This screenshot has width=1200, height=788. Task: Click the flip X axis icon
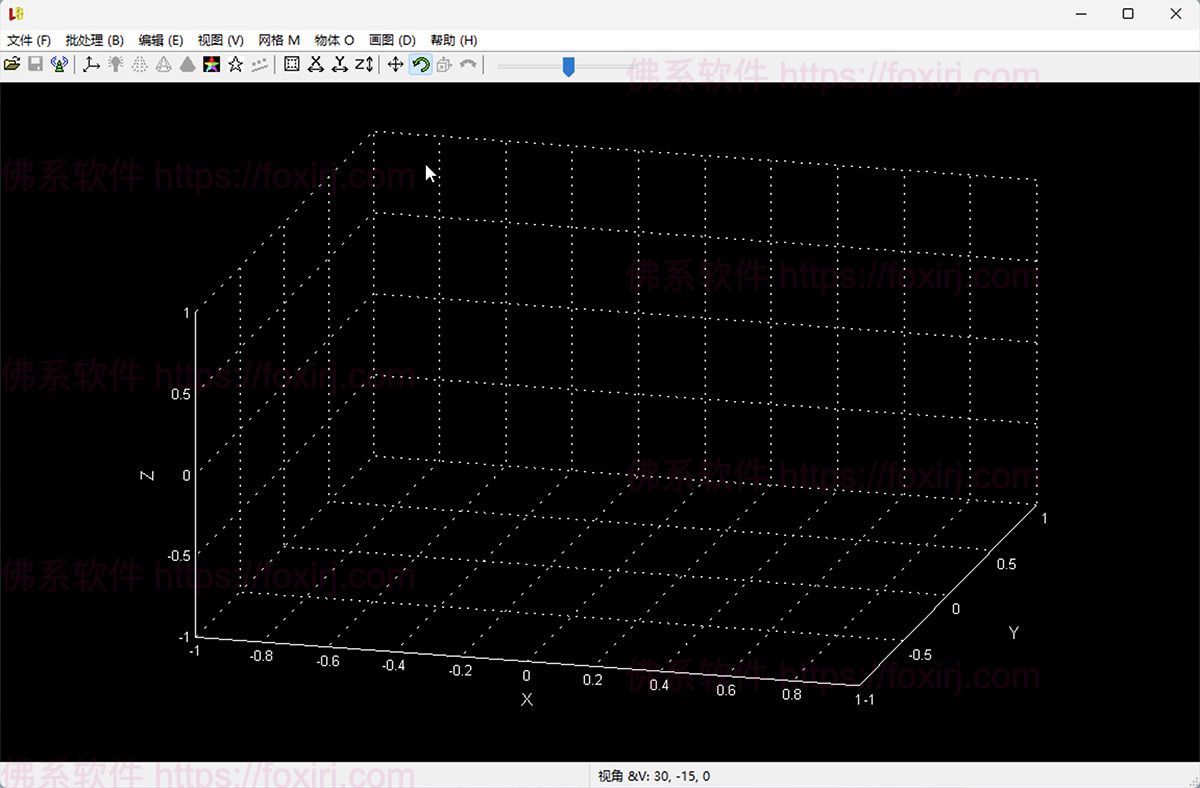coord(315,64)
